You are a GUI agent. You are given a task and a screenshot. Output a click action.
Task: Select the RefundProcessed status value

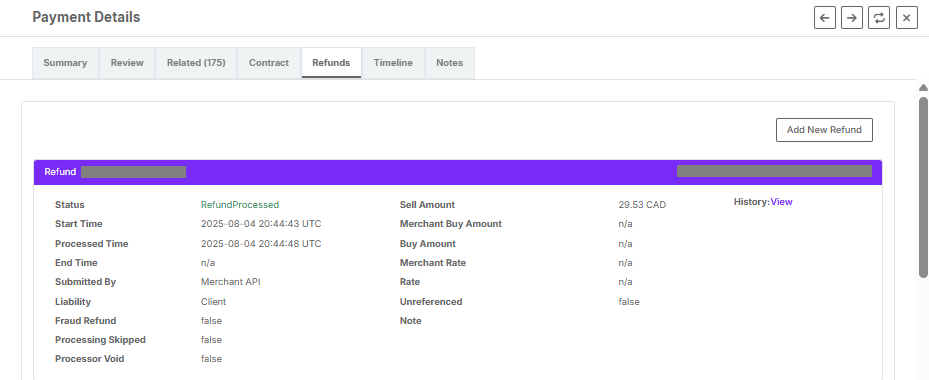point(240,205)
